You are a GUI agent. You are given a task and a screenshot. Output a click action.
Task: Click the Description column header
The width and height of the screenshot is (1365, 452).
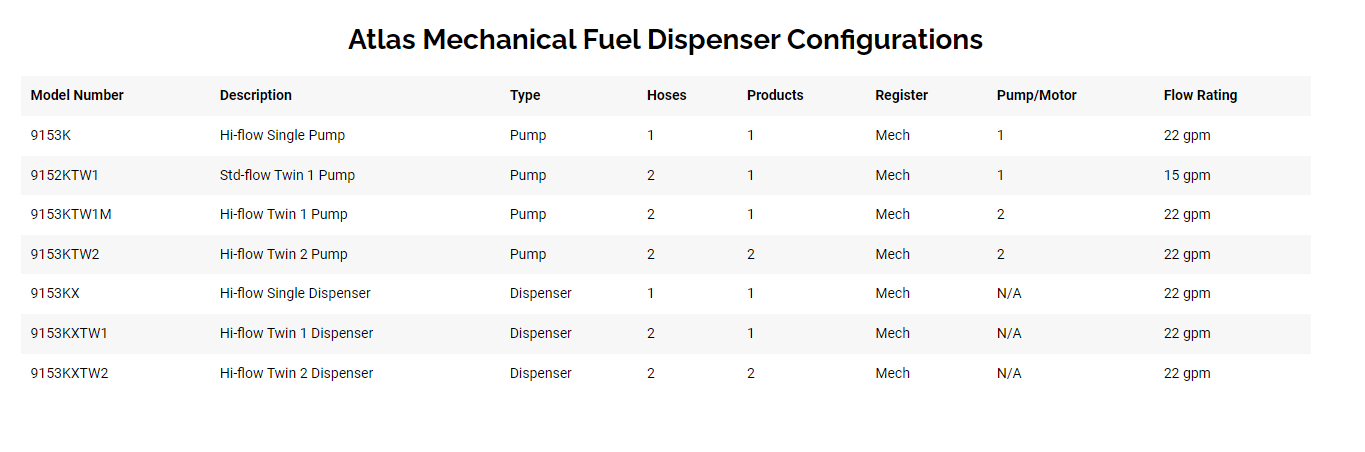pos(256,95)
